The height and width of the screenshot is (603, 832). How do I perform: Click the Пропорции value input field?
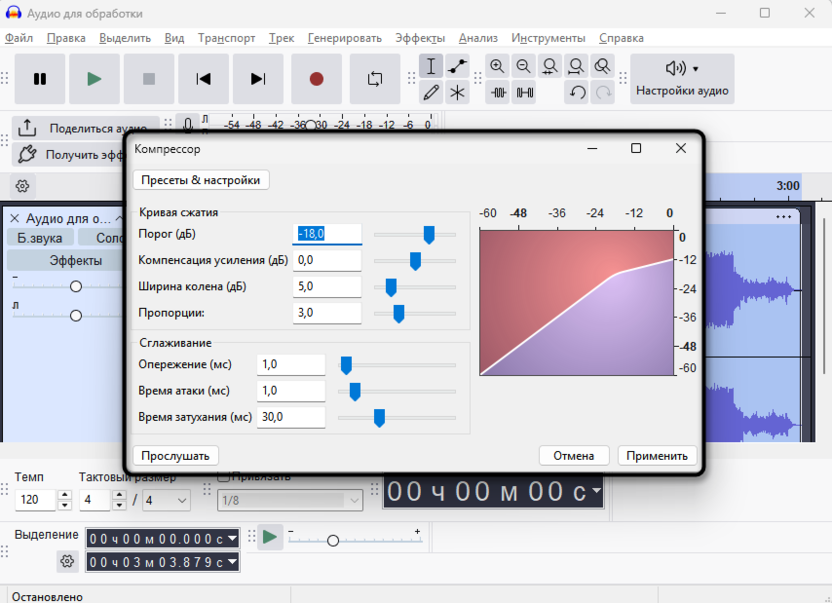pyautogui.click(x=328, y=313)
